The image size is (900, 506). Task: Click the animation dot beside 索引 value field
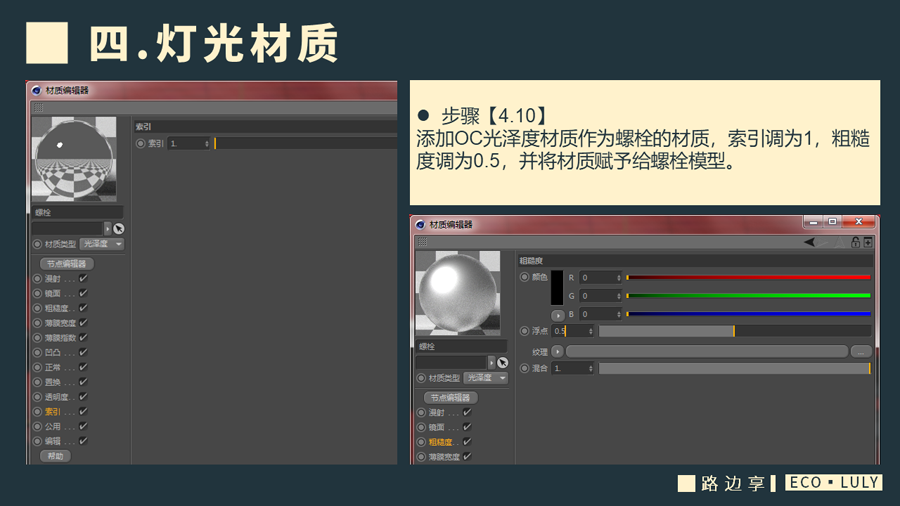[x=141, y=143]
